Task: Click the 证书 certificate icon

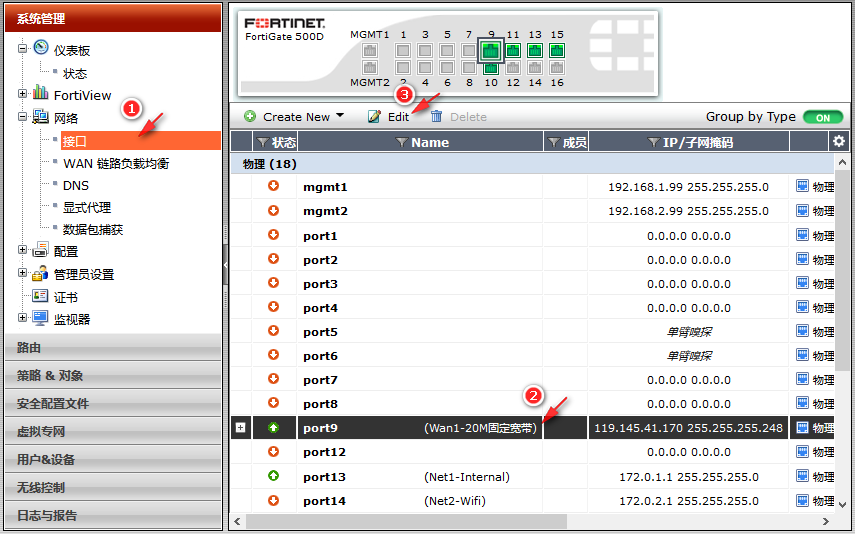Action: 40,296
